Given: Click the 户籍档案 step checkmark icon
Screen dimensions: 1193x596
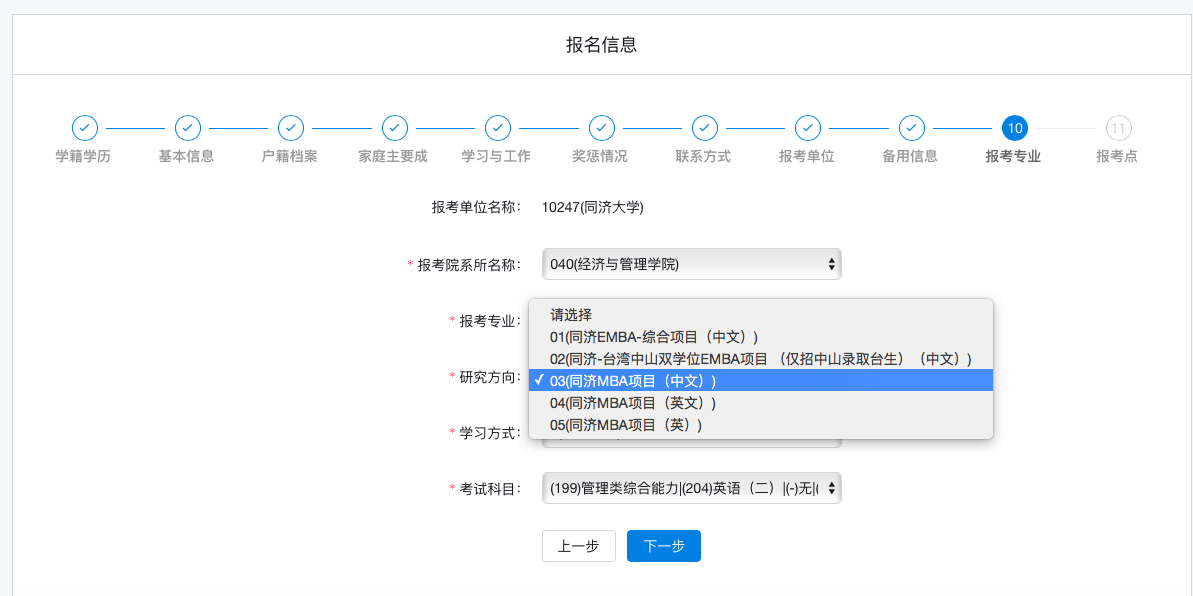Looking at the screenshot, I should (x=291, y=128).
